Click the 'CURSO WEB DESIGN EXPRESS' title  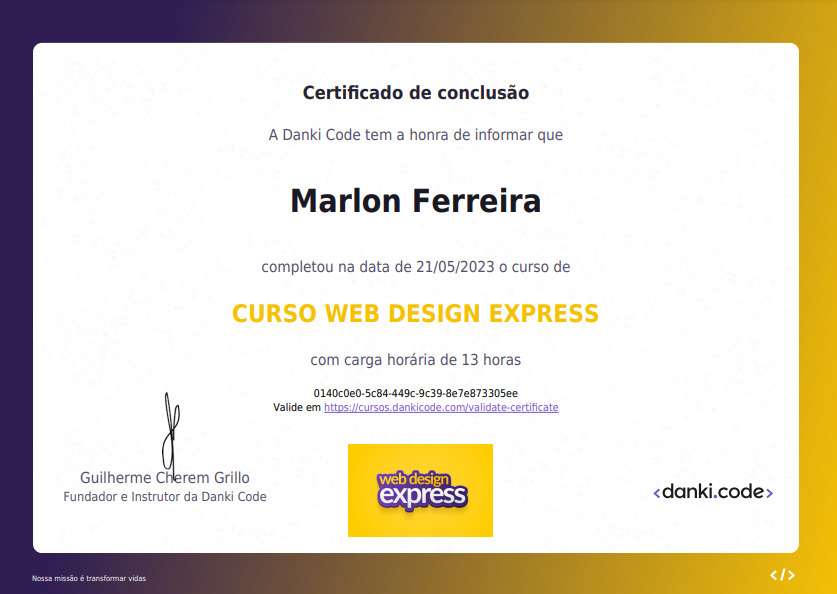point(415,313)
